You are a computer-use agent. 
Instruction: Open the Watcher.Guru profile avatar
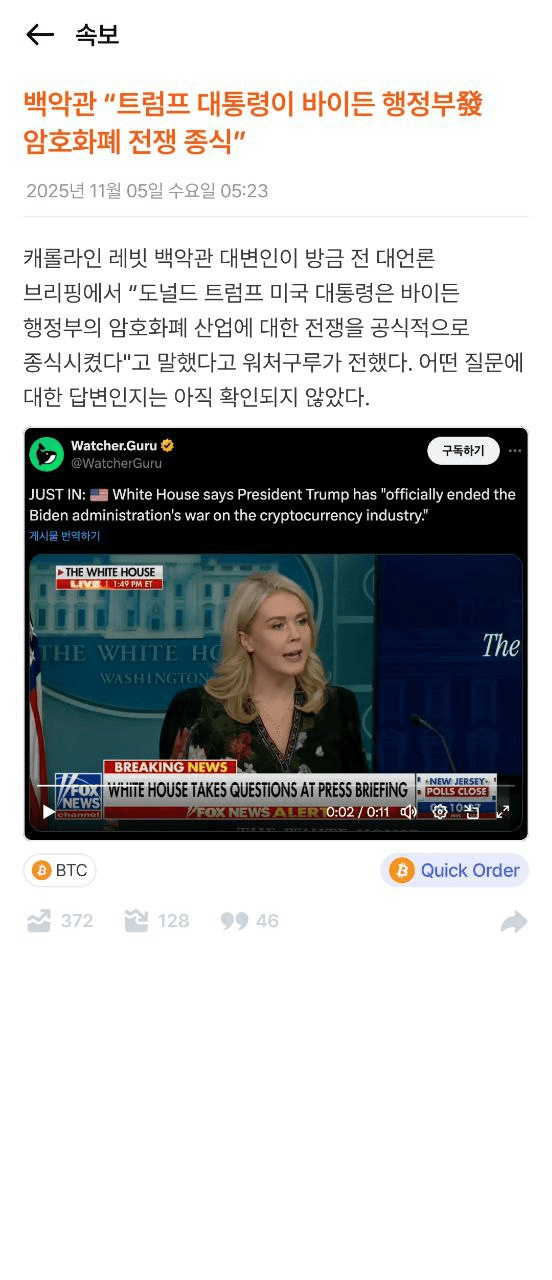(47, 454)
